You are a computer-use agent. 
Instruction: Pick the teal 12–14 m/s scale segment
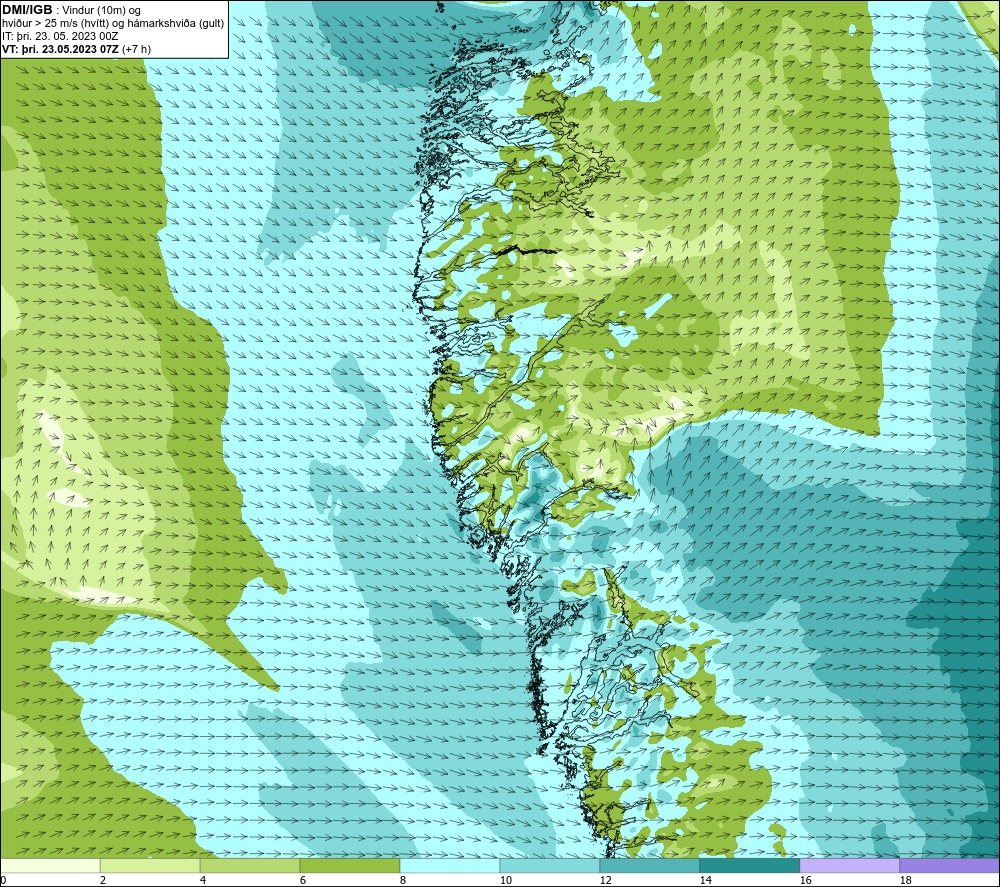click(x=649, y=865)
